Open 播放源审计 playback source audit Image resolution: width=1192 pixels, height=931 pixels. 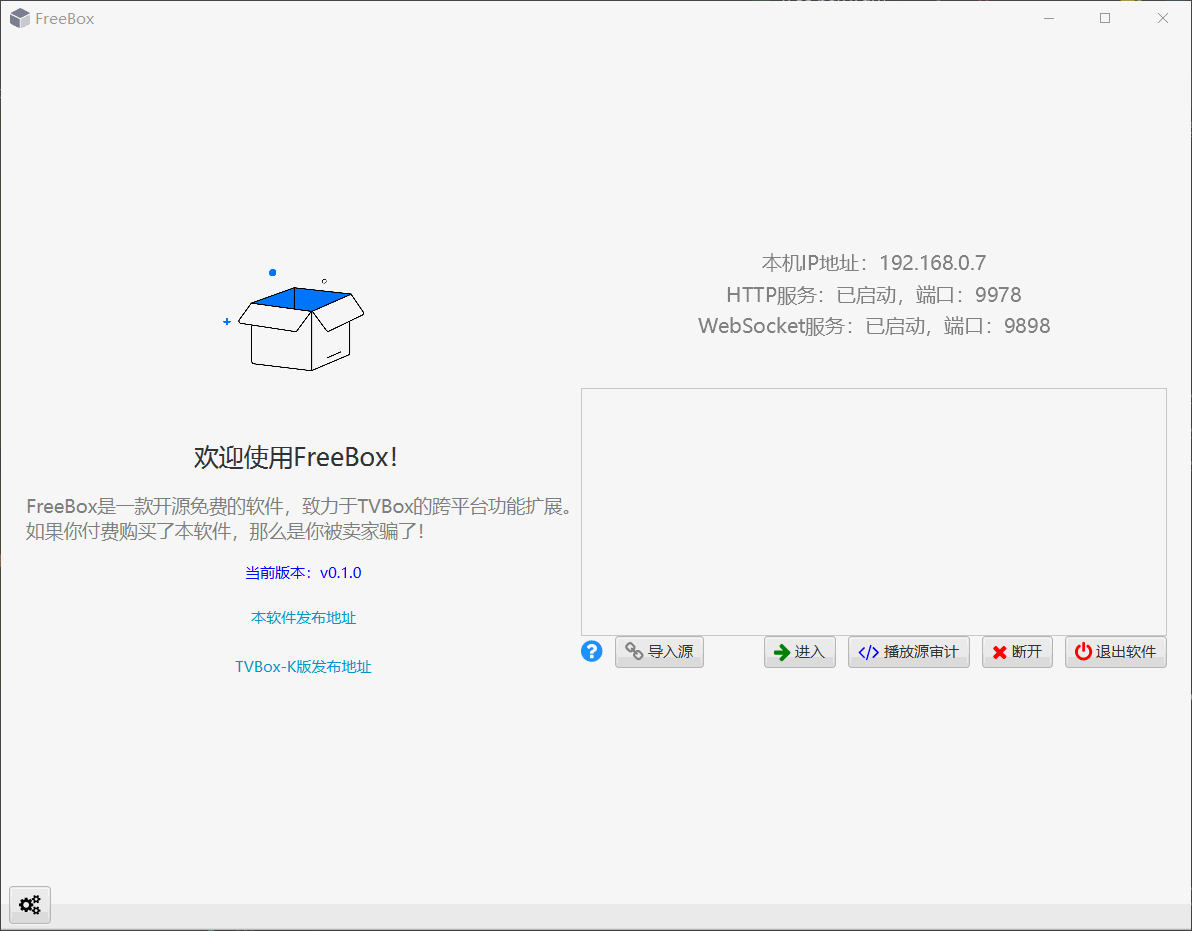pyautogui.click(x=908, y=651)
